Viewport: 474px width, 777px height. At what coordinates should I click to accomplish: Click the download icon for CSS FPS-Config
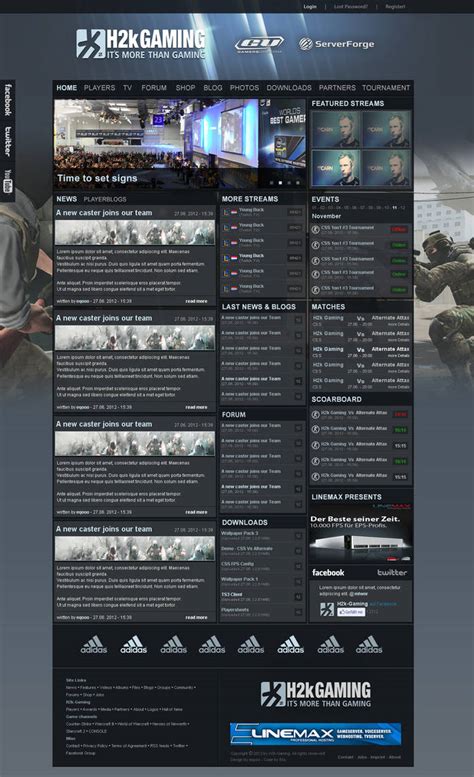coord(298,566)
